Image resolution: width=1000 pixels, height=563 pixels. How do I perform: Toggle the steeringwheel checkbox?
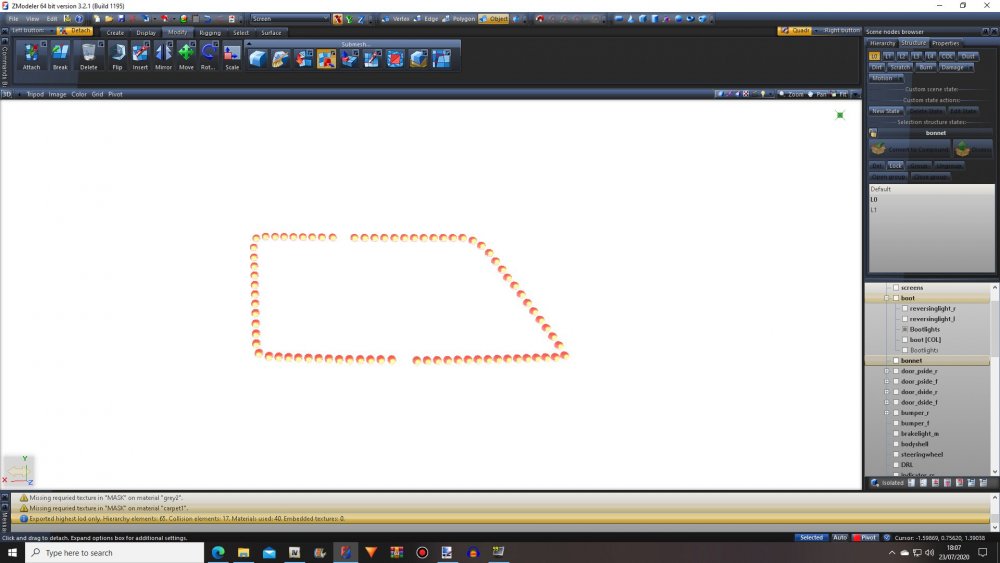pos(896,455)
